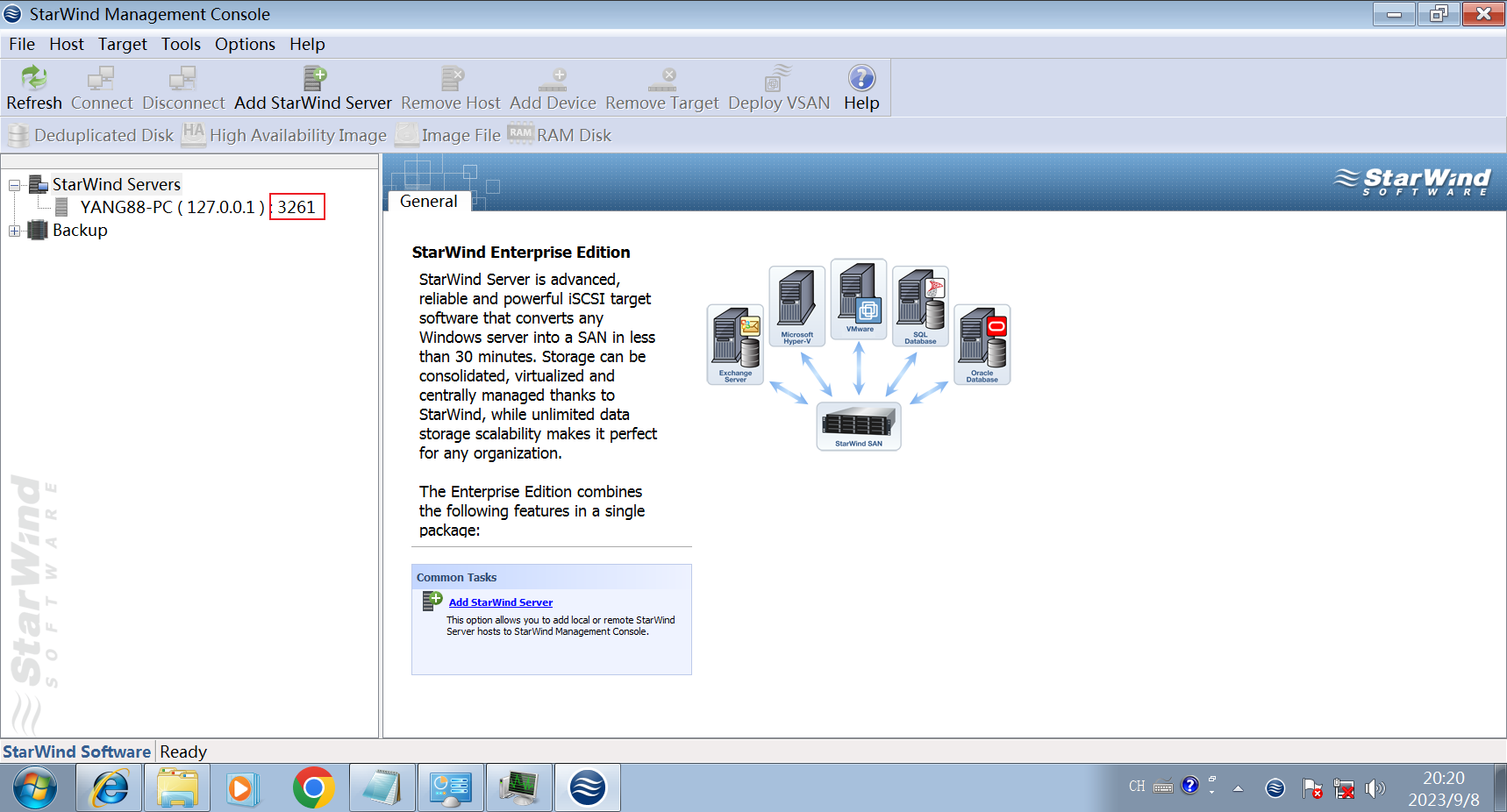Collapse the StarWind Servers tree node
This screenshot has height=812, width=1507.
(15, 185)
